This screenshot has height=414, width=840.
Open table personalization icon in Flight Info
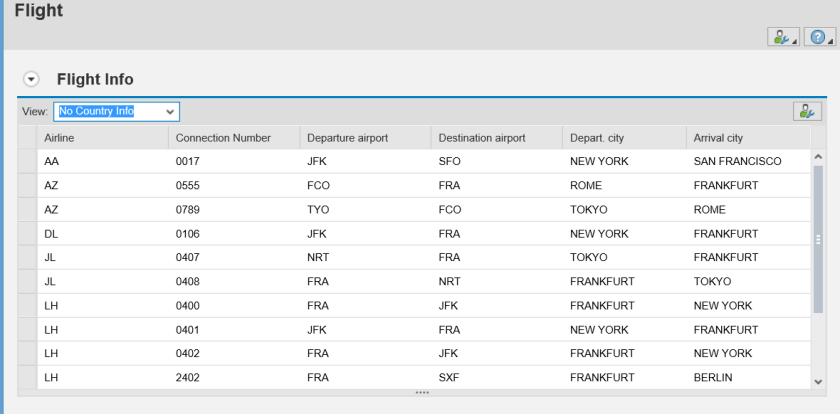coord(806,111)
